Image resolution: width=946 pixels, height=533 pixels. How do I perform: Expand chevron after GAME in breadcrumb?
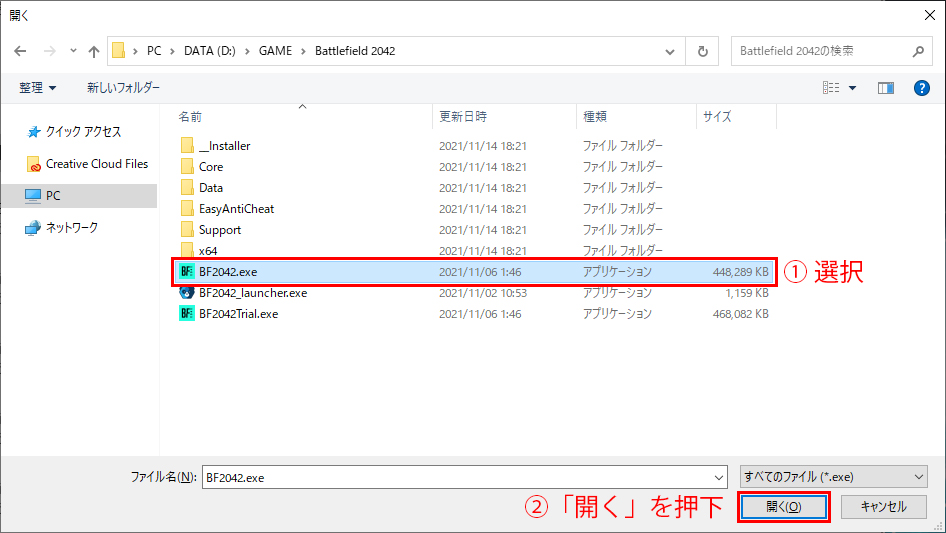(x=303, y=51)
